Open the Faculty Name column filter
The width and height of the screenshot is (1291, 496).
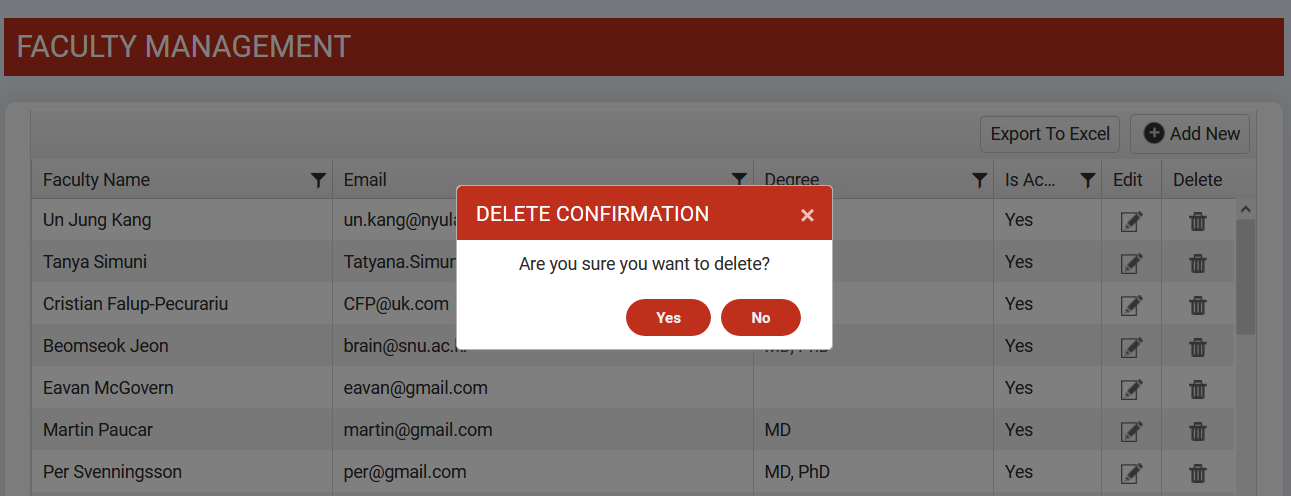(x=318, y=180)
